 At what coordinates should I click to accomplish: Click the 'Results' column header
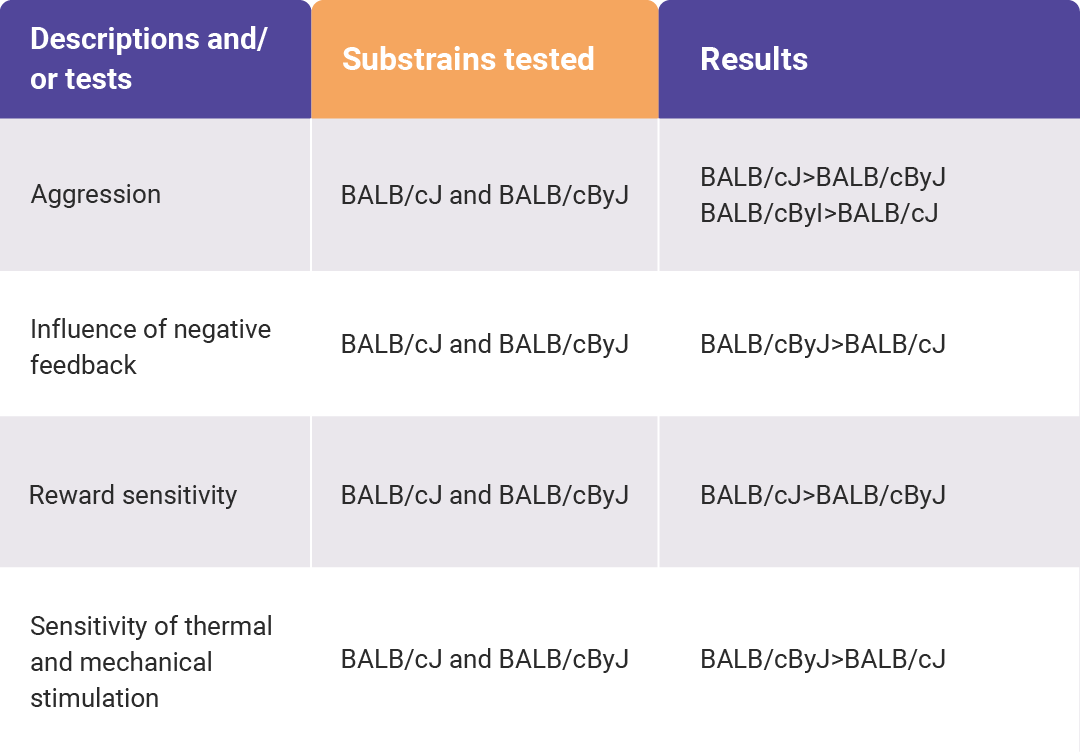pos(869,59)
